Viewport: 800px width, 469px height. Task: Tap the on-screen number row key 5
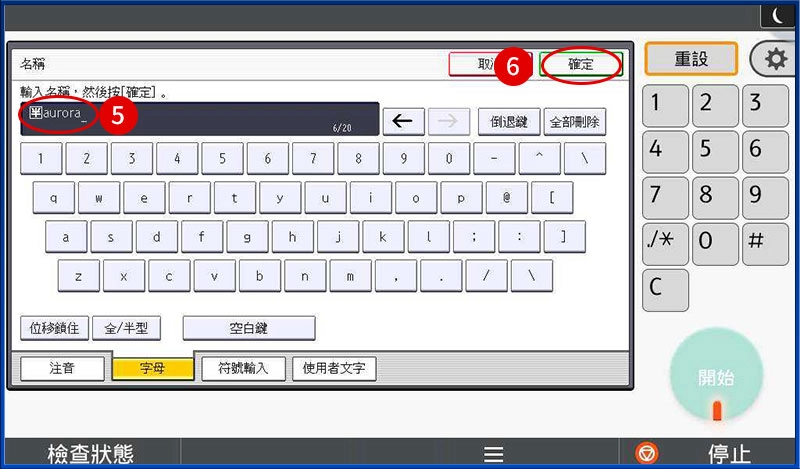pos(222,159)
